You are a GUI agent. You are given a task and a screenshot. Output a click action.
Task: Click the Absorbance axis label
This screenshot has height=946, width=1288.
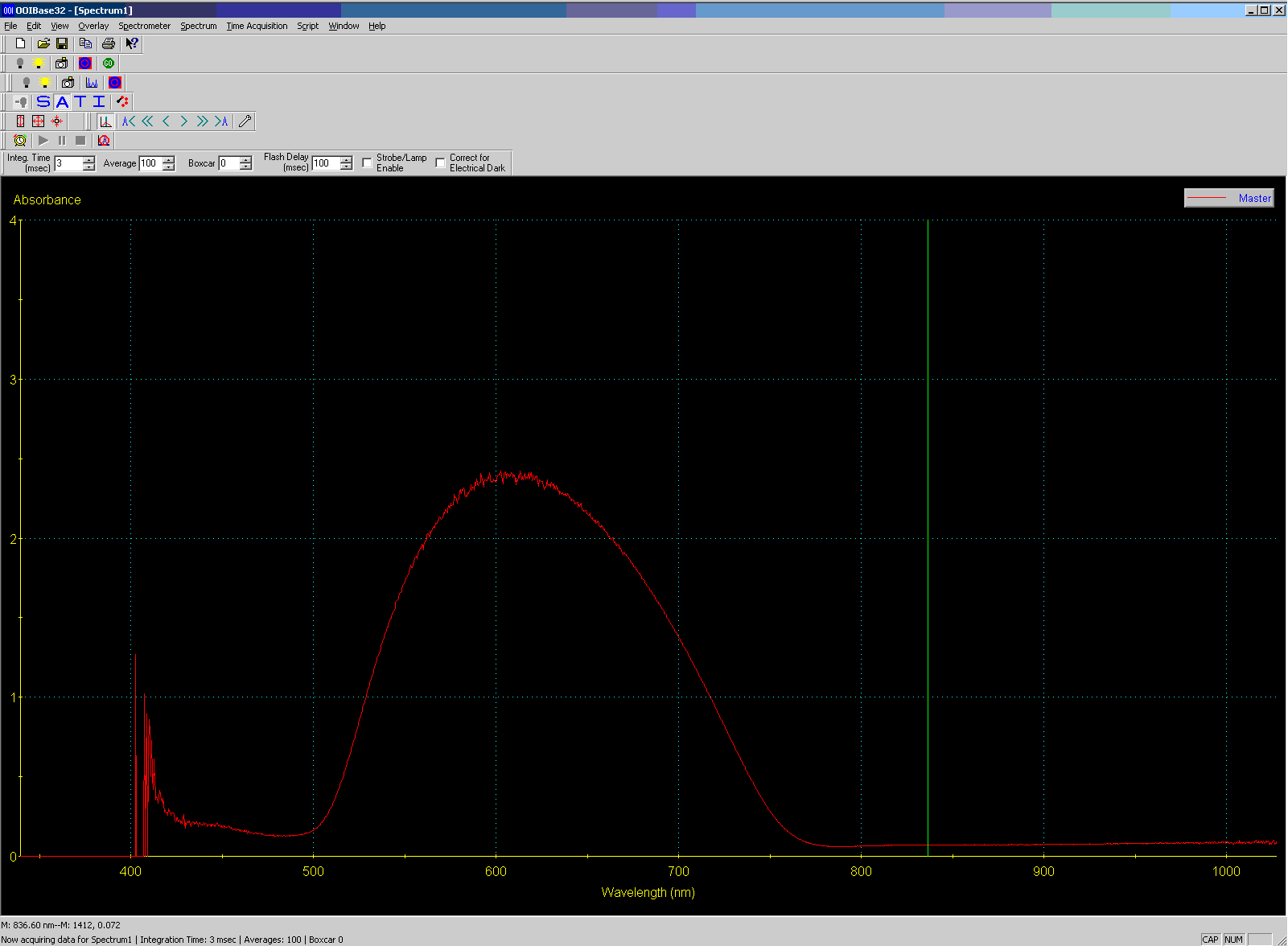(47, 199)
